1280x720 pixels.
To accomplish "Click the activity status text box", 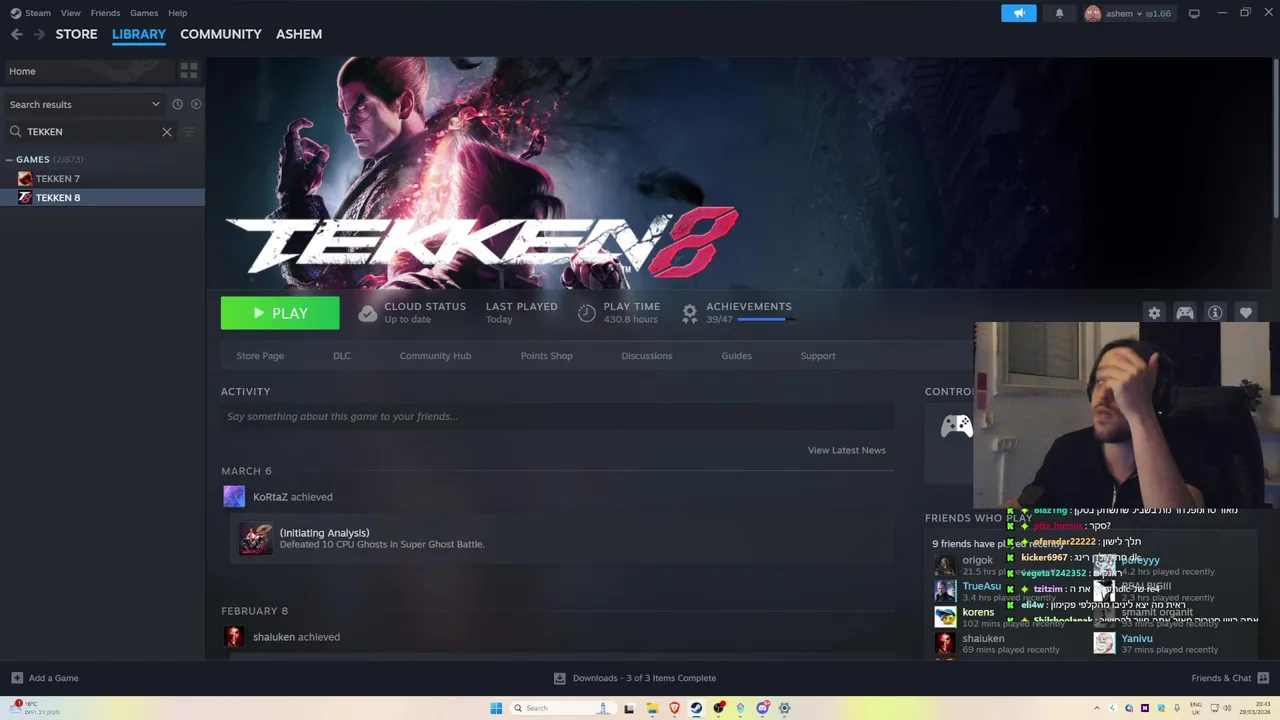I will [558, 417].
